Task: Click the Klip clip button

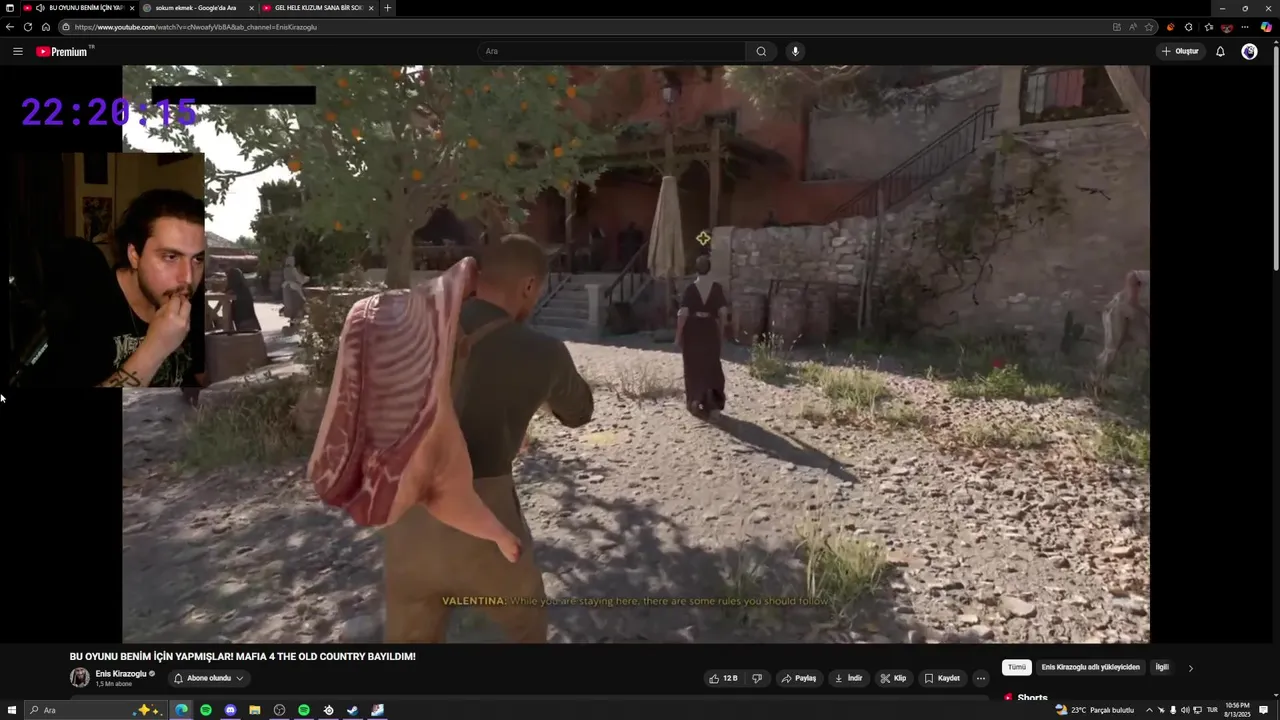Action: (x=893, y=678)
